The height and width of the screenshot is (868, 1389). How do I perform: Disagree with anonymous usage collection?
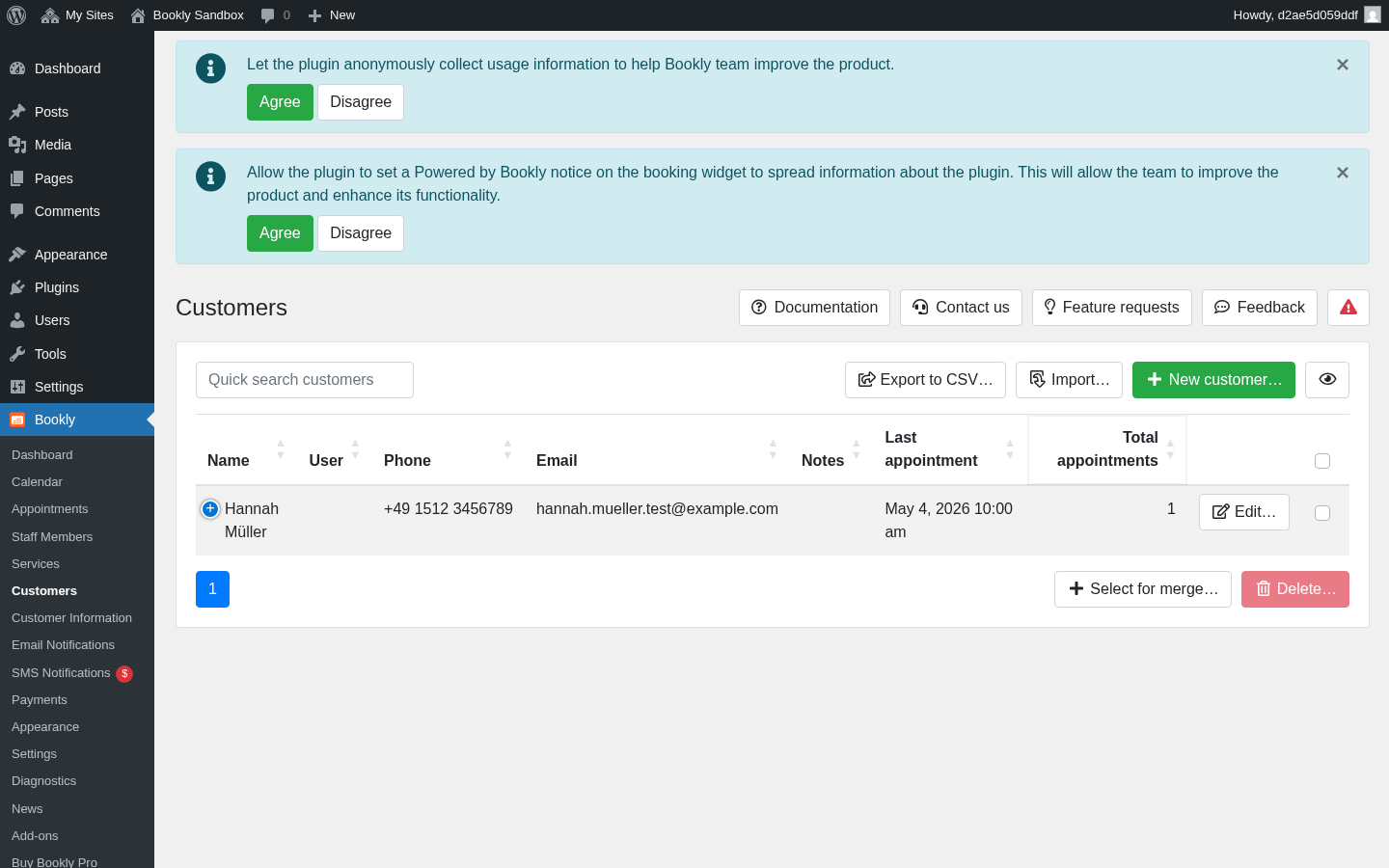361,102
